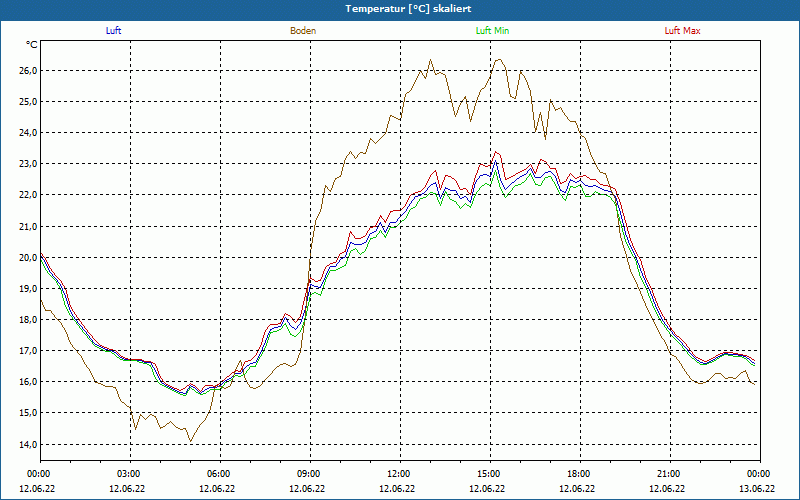Click the brown Boden legend label
The height and width of the screenshot is (500, 800).
tap(303, 31)
